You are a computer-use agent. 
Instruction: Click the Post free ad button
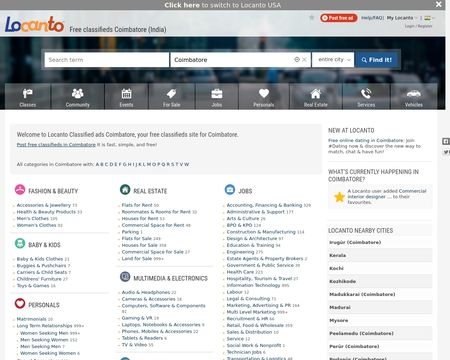point(339,18)
